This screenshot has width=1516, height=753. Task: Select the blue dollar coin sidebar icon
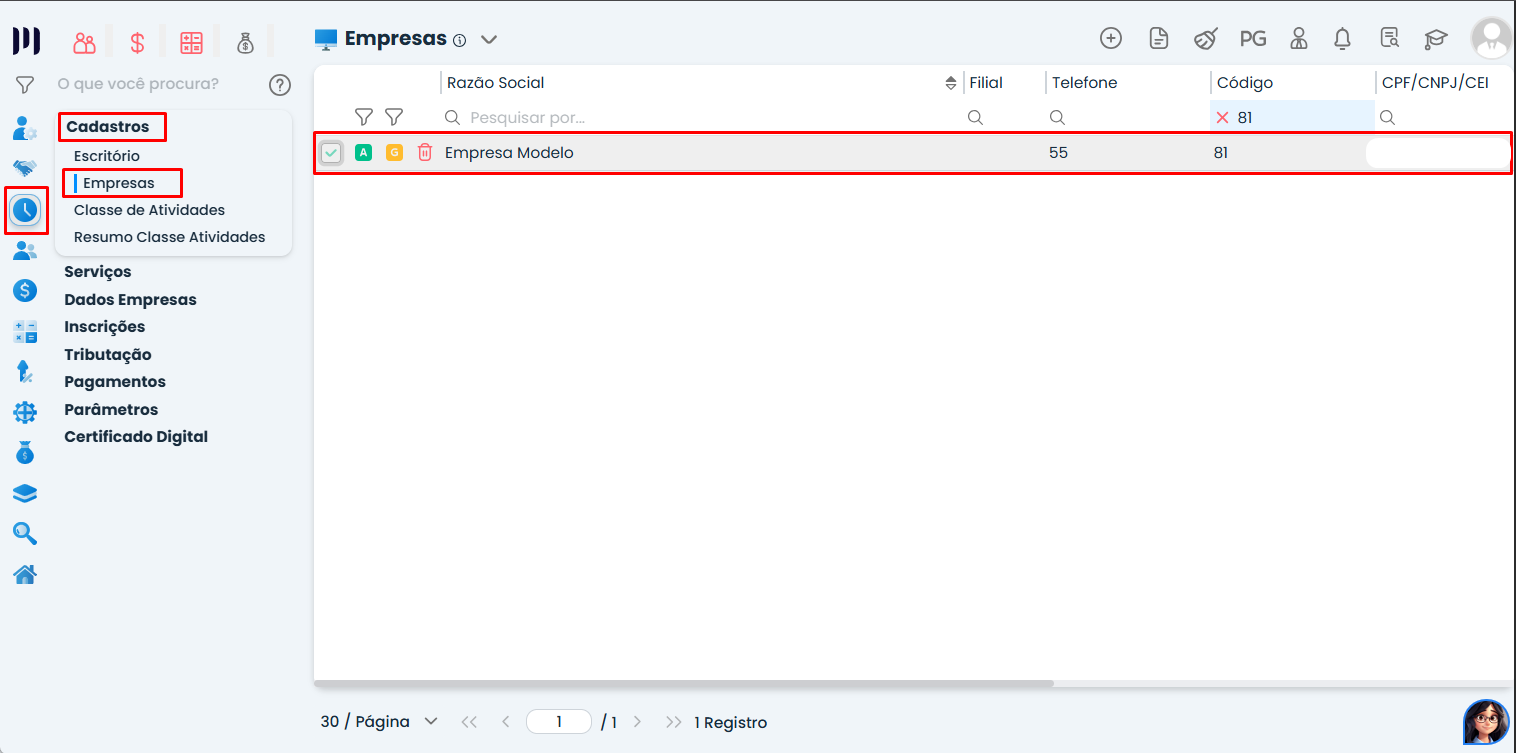[25, 291]
